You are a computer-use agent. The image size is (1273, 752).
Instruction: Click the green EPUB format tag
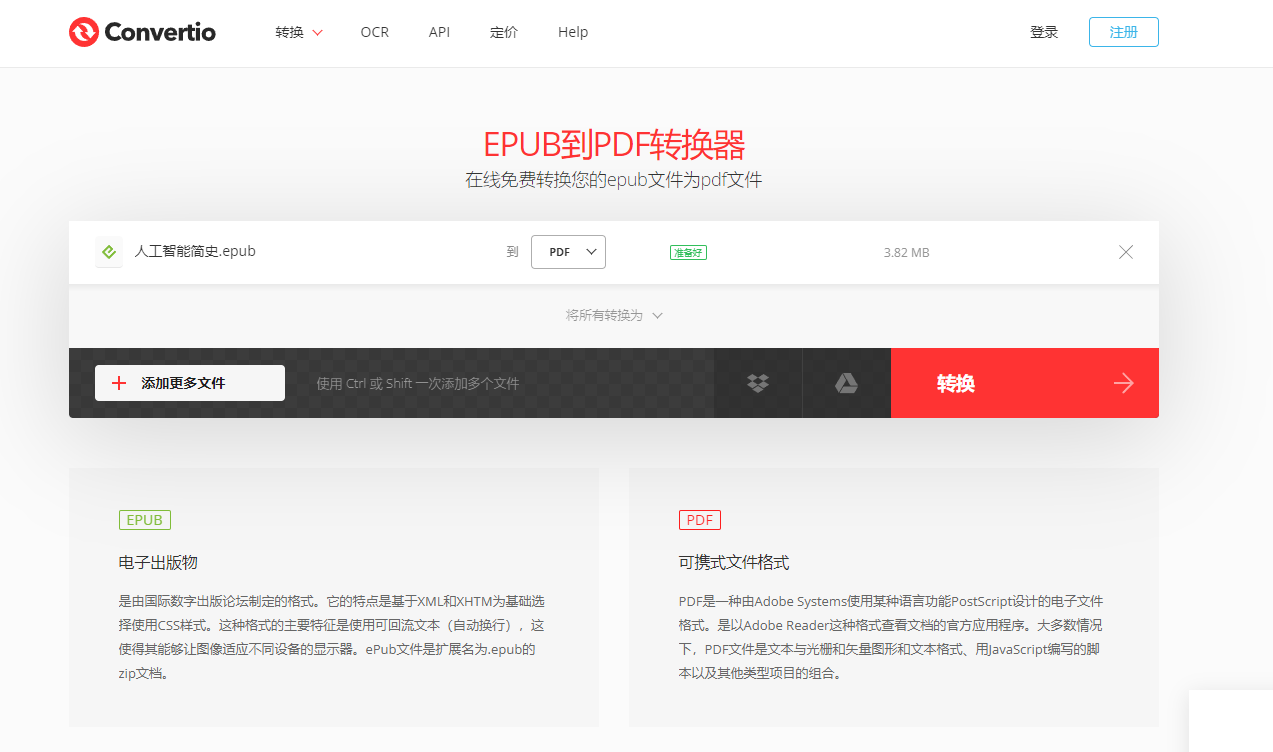point(145,520)
